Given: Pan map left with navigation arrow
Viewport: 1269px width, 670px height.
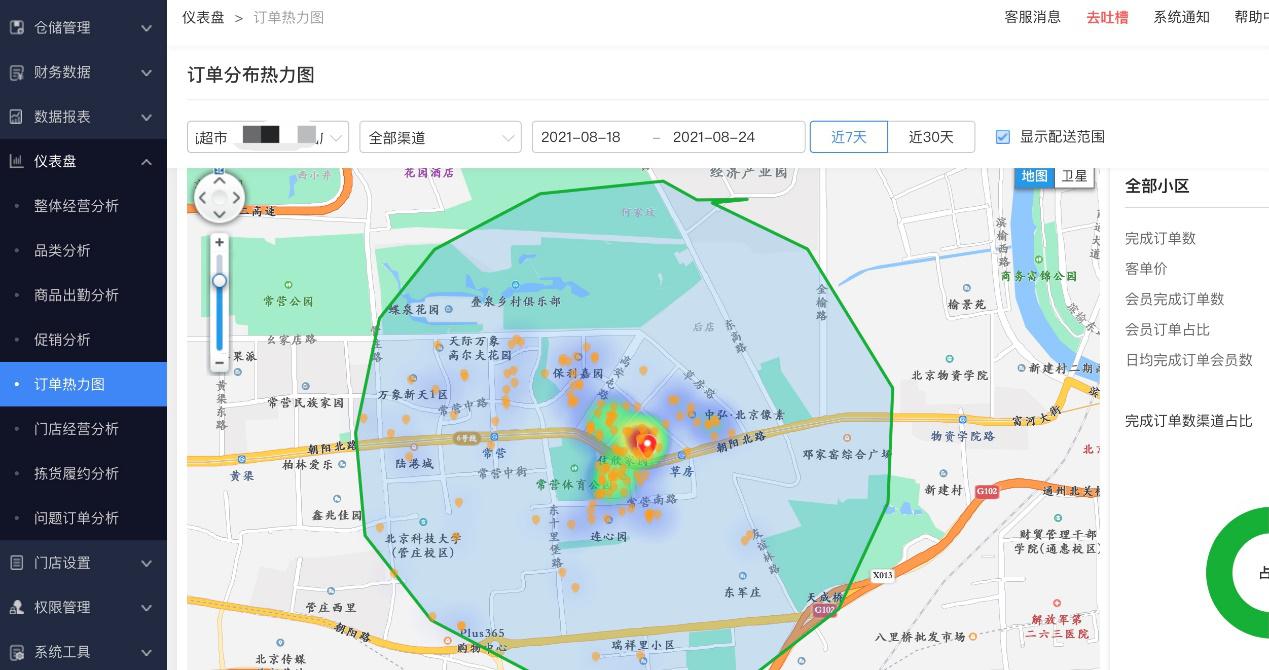Looking at the screenshot, I should 202,198.
